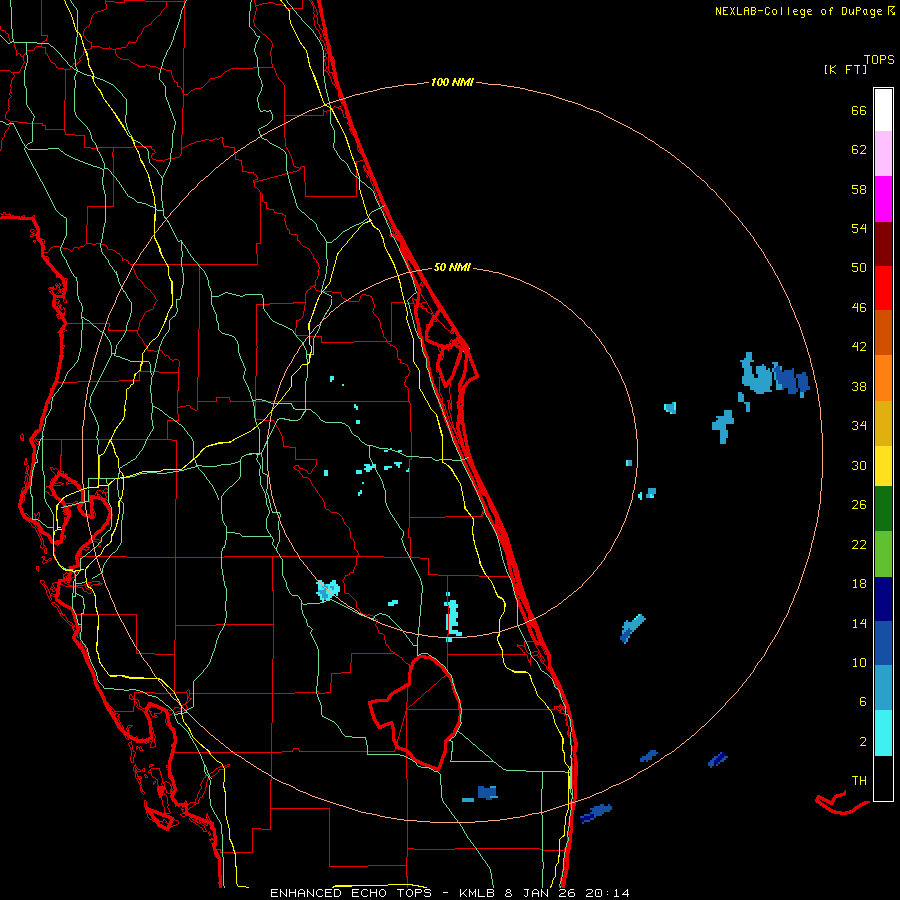The image size is (900, 900).
Task: Click the KMLB station identifier text
Action: 476,893
